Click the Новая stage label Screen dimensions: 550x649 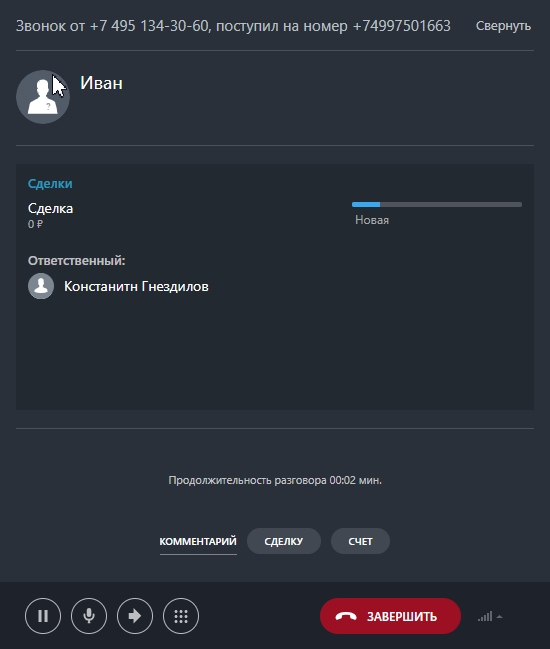tap(372, 220)
